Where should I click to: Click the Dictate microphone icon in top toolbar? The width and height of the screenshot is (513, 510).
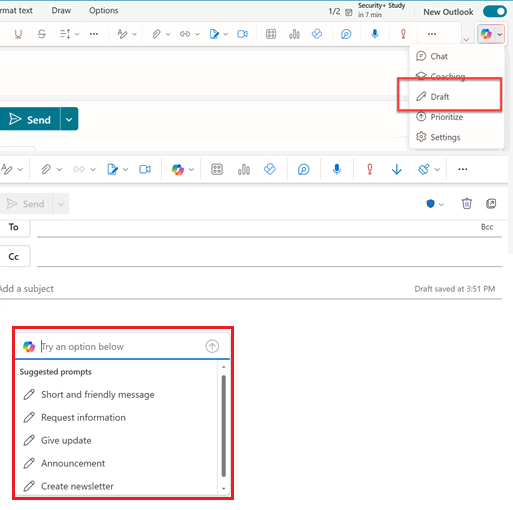[x=375, y=34]
